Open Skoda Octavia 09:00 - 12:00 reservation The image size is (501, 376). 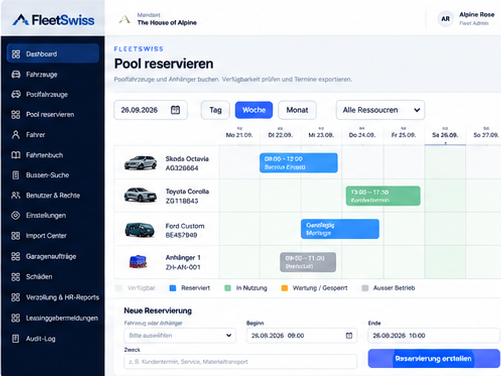(299, 163)
